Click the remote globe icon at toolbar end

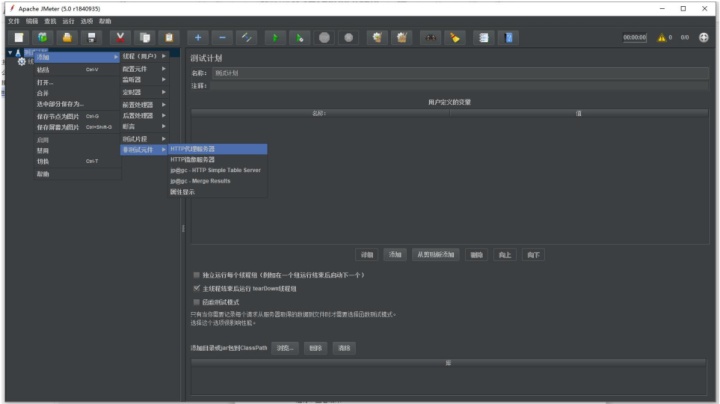[703, 38]
